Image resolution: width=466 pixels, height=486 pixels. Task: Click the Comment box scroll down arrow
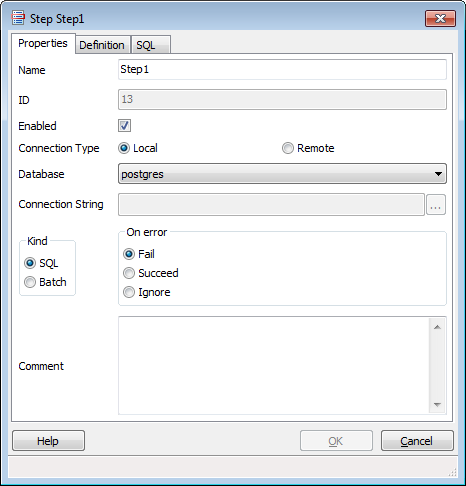(x=437, y=405)
